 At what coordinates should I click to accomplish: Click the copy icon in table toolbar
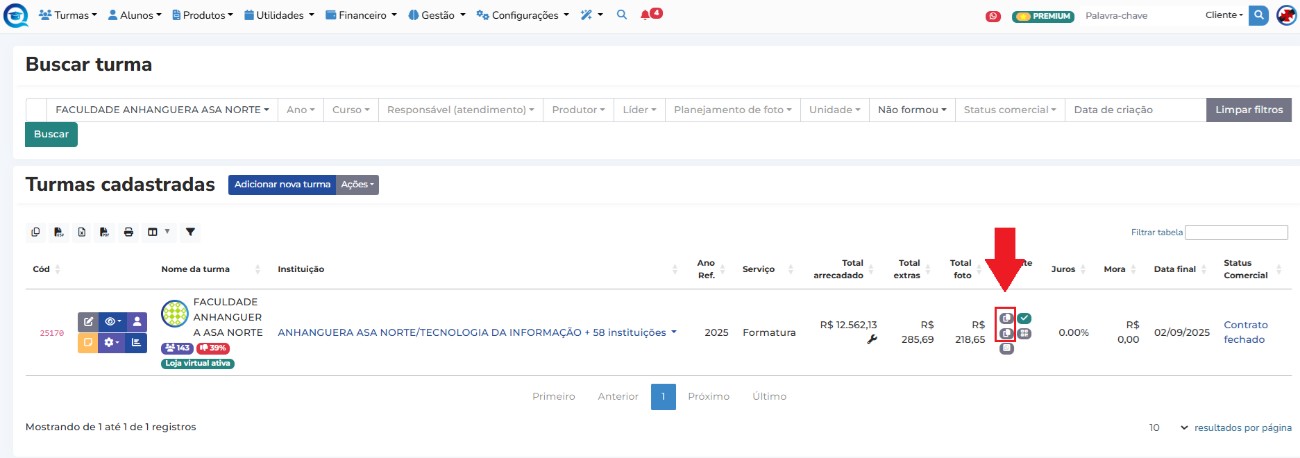point(36,232)
